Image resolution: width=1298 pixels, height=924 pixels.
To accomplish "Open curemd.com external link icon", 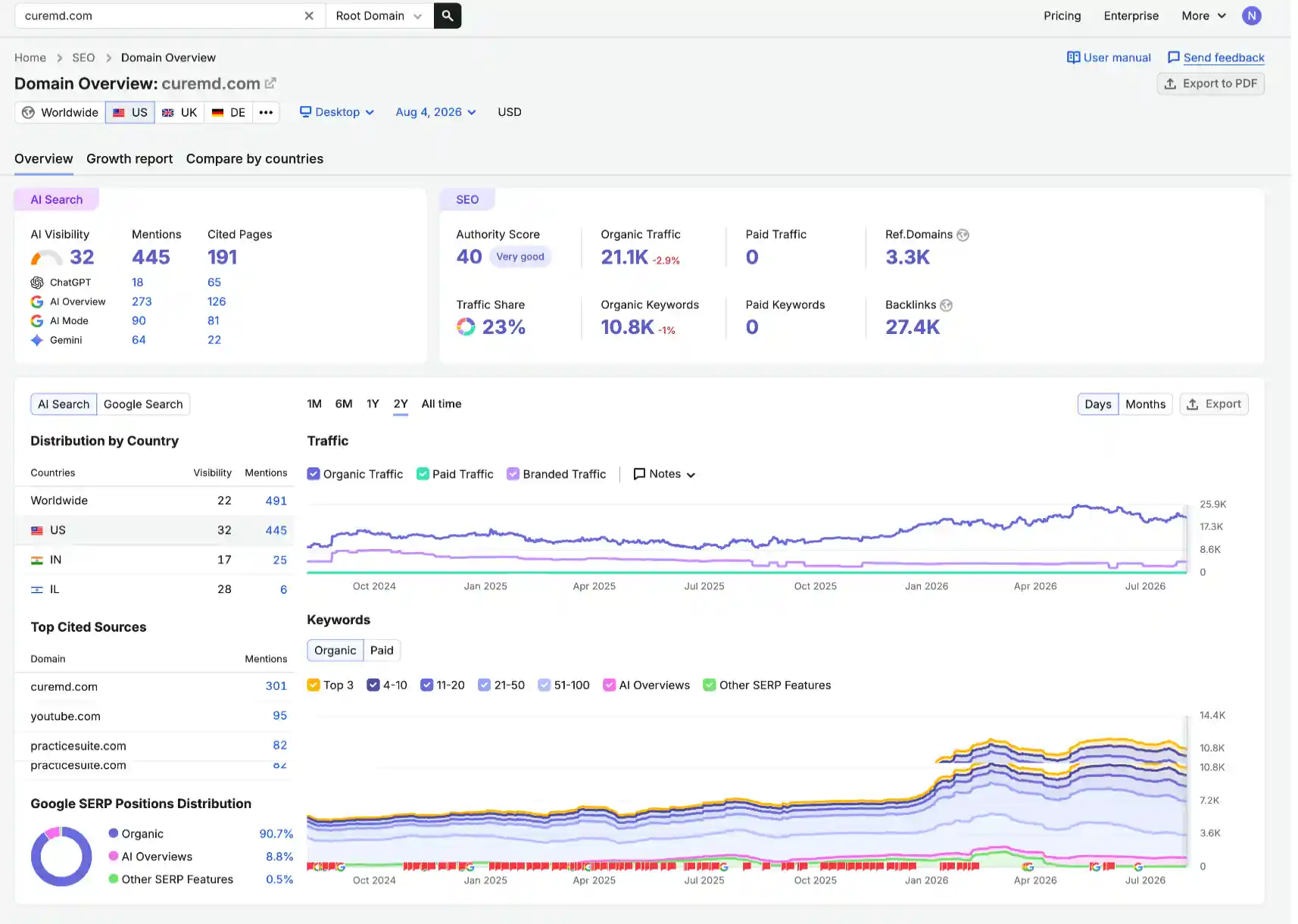I will (x=270, y=83).
